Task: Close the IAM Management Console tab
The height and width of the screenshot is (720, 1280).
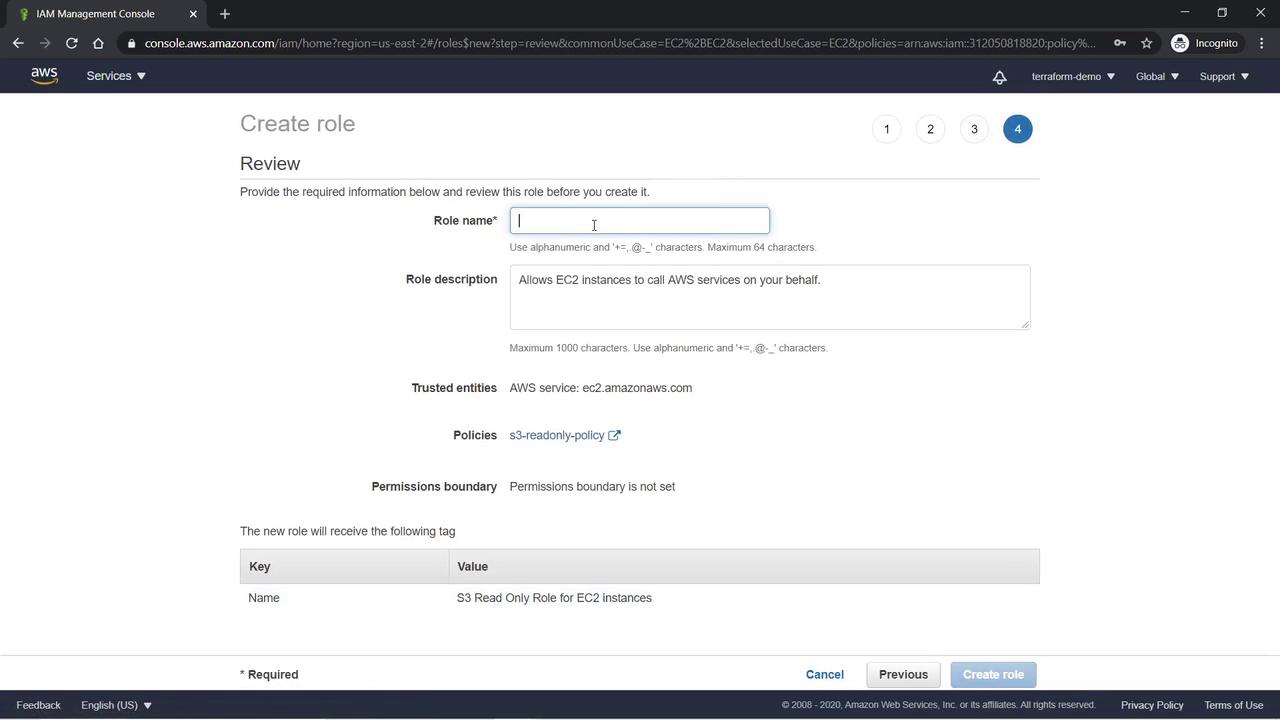Action: pos(193,14)
